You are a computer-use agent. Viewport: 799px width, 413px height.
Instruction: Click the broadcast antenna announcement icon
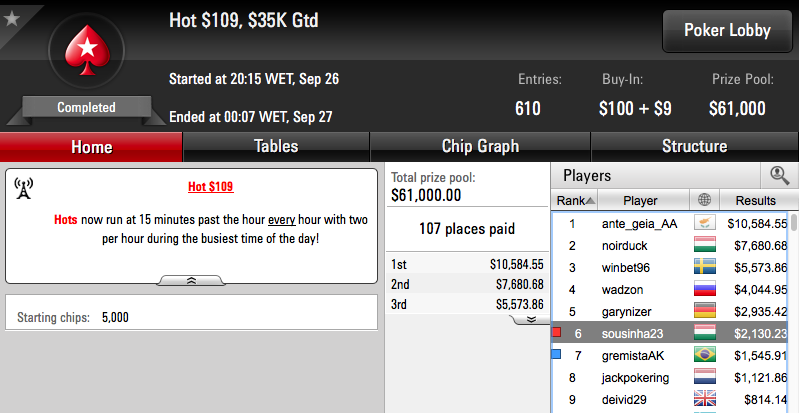(x=23, y=189)
